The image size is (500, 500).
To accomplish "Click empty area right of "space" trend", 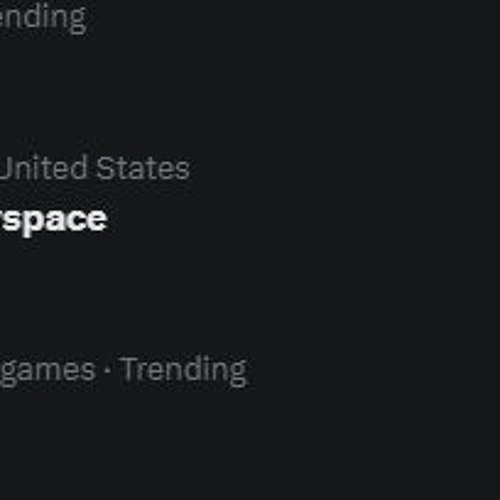I will tap(300, 220).
